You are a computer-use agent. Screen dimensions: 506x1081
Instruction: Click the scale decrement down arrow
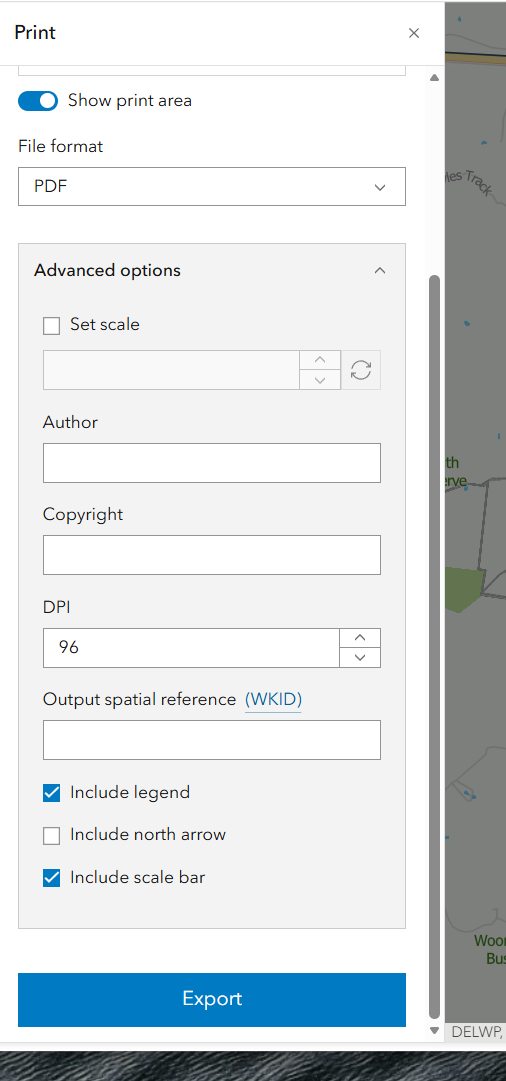[320, 380]
